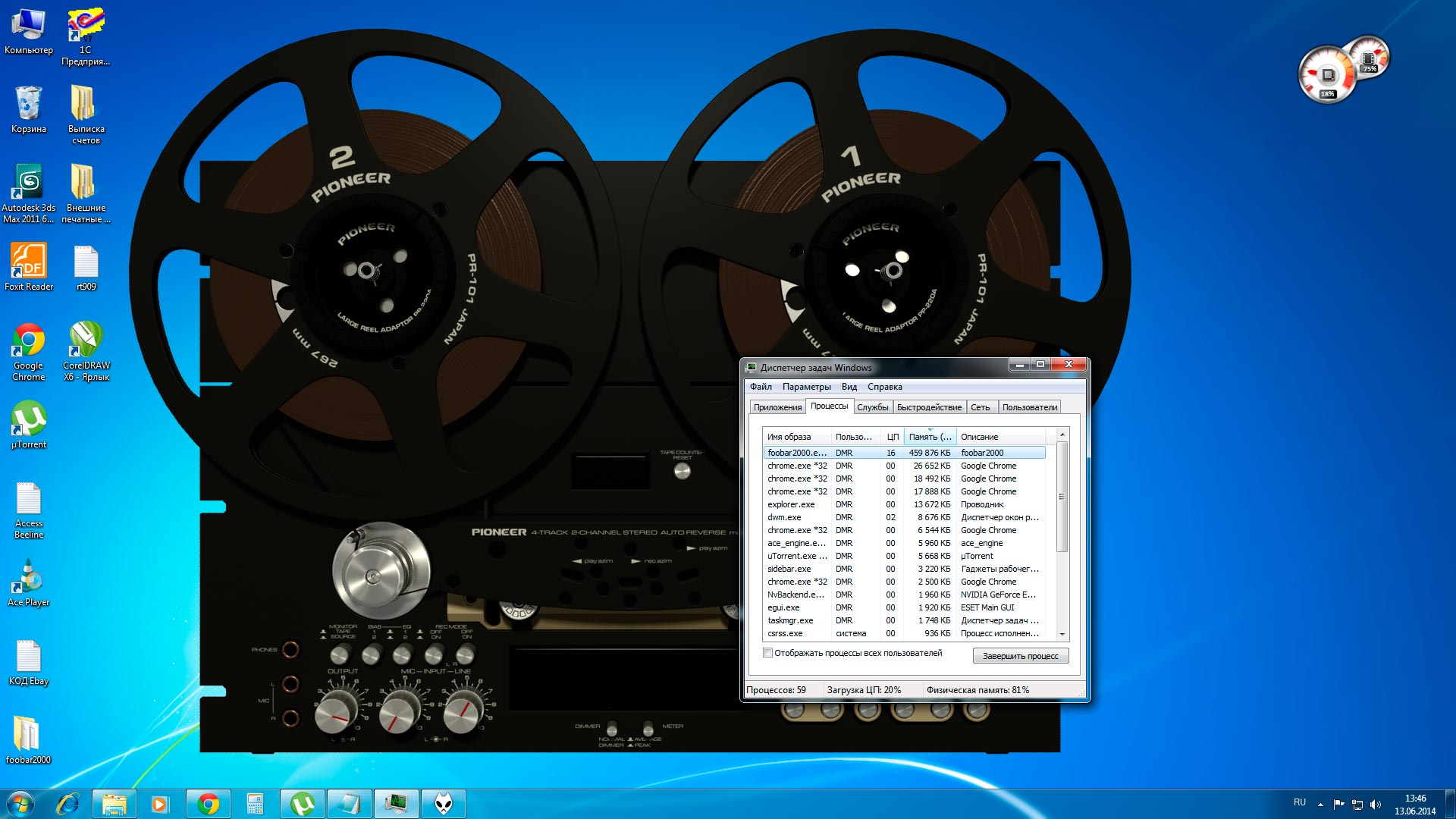This screenshot has width=1456, height=819.
Task: Open the Параметры menu
Action: (806, 387)
